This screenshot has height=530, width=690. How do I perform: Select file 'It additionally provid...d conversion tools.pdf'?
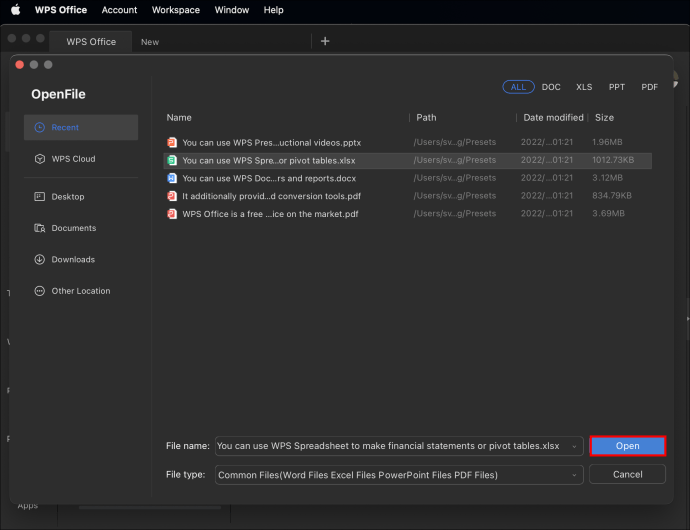[x=407, y=196]
